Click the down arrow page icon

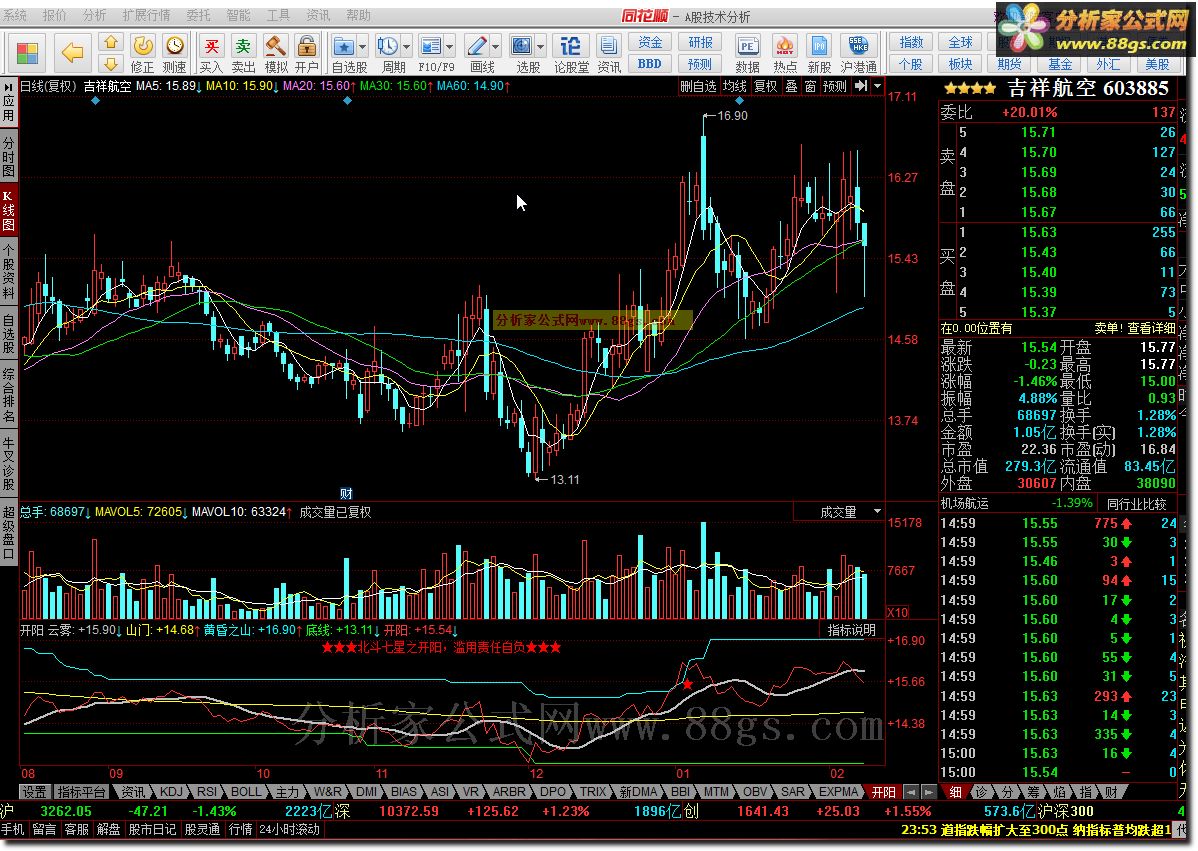point(111,63)
